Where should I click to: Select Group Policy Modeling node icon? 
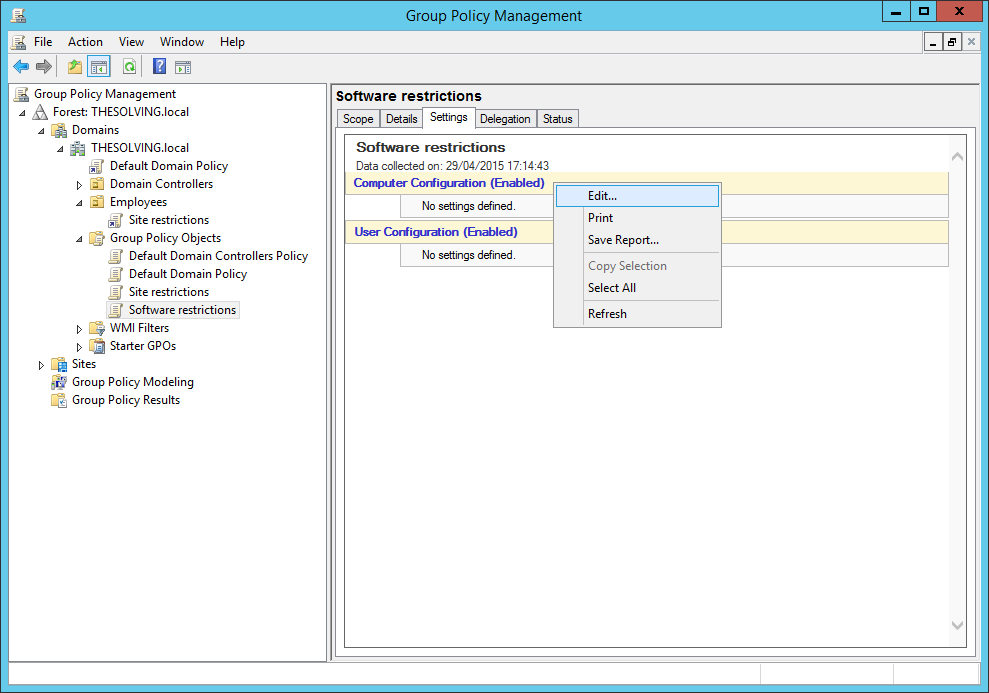(x=59, y=382)
